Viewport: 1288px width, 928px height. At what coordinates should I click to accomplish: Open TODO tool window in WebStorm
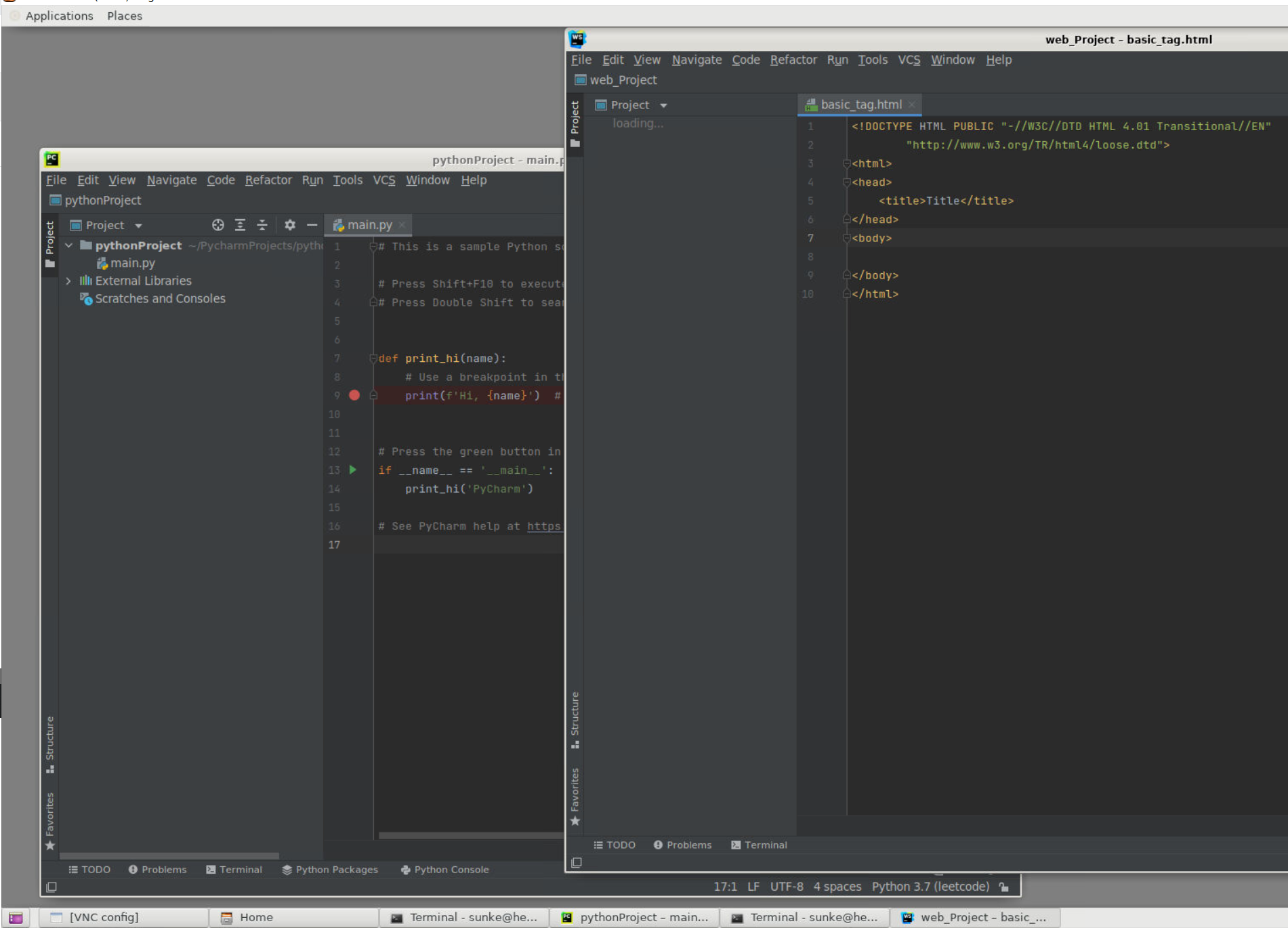click(x=615, y=845)
